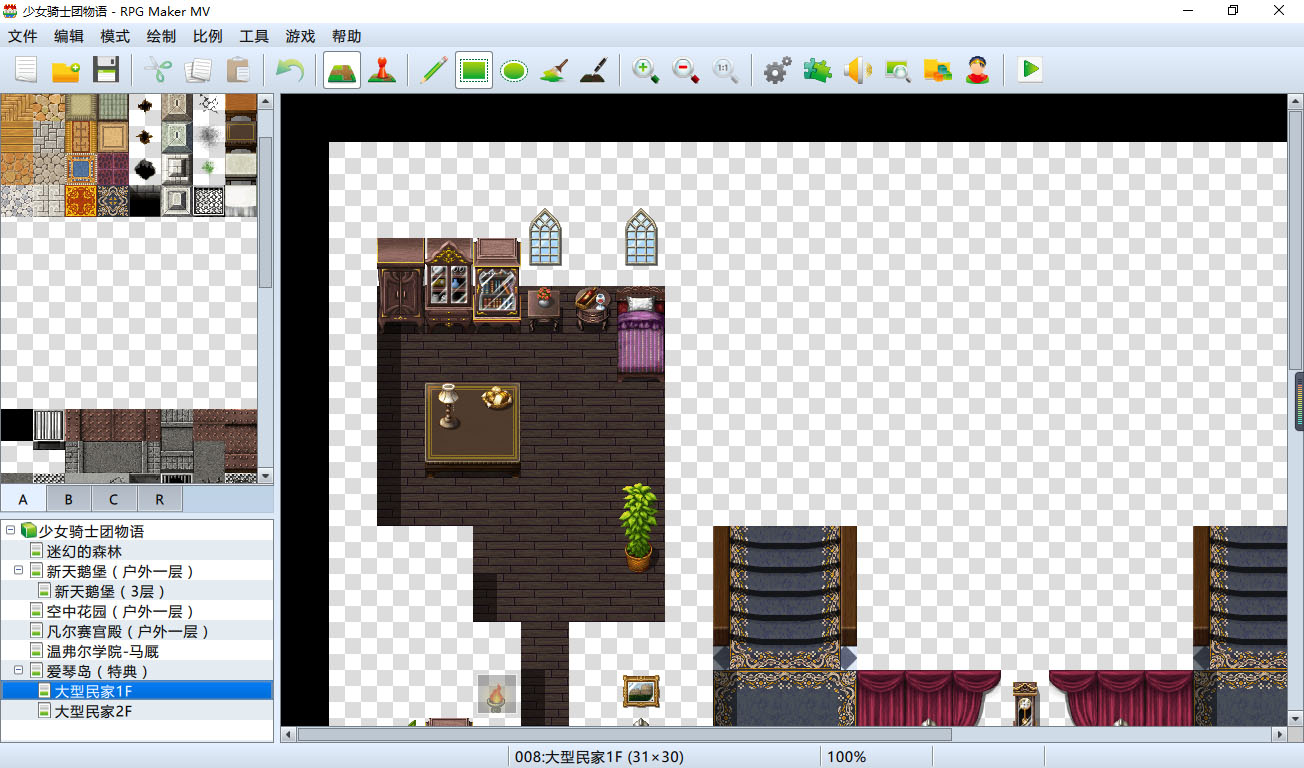Choose the Flood Fill tool
This screenshot has height=768, width=1304.
(x=554, y=70)
